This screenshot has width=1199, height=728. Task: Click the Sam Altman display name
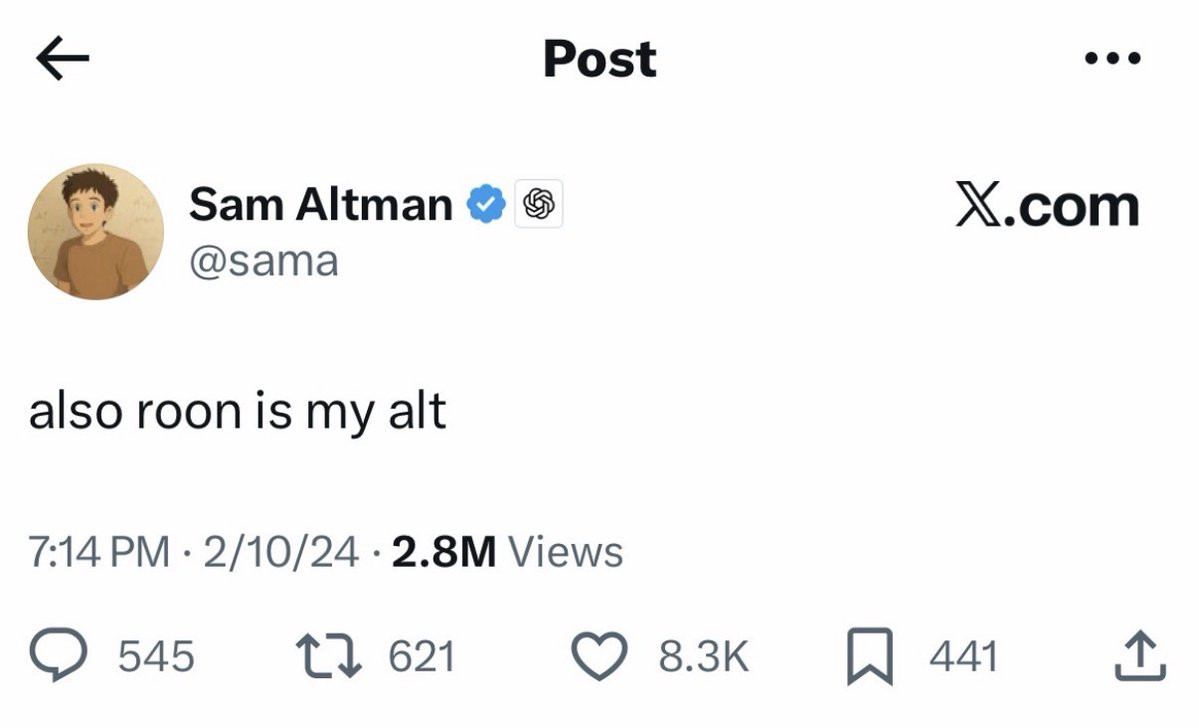(320, 205)
